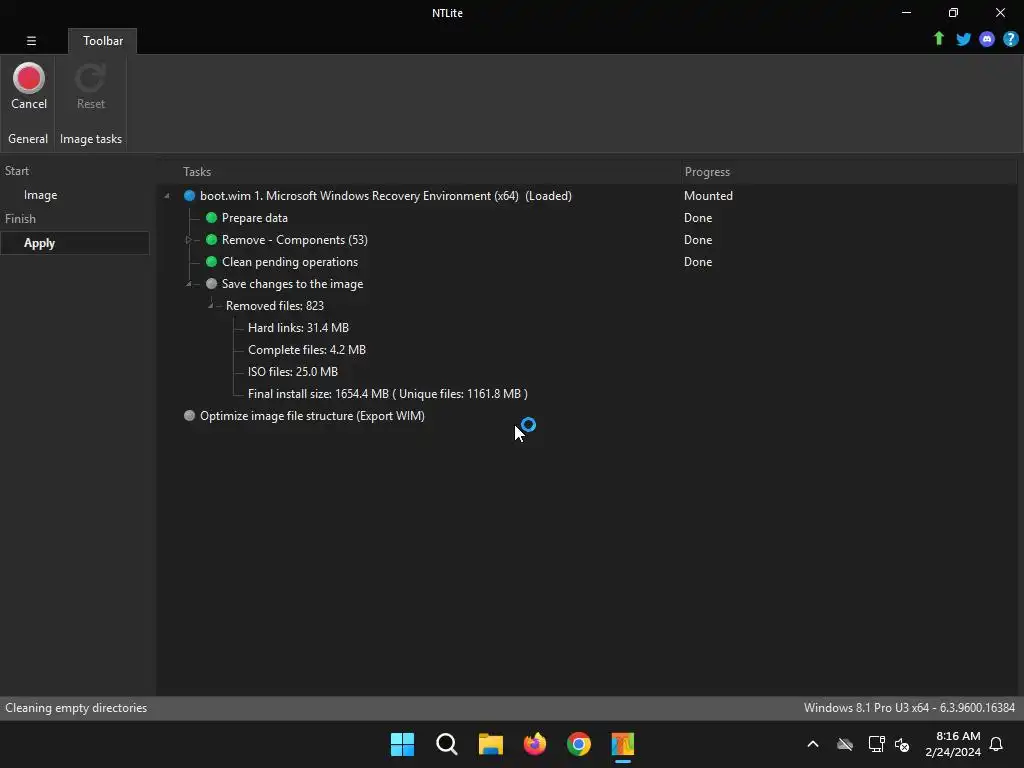The height and width of the screenshot is (768, 1024).
Task: Click the Windows 8.1 Pro version status text
Action: tap(910, 708)
